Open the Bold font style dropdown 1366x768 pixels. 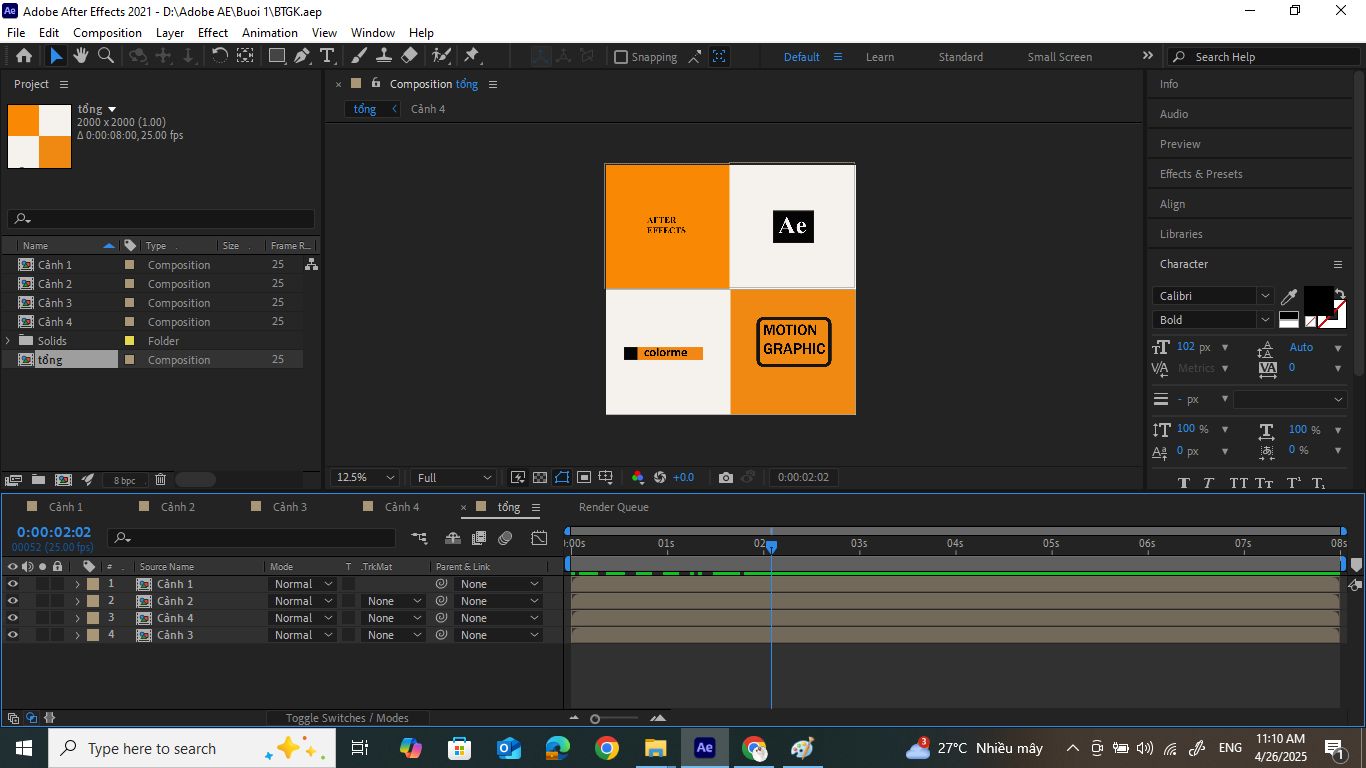pos(1213,320)
